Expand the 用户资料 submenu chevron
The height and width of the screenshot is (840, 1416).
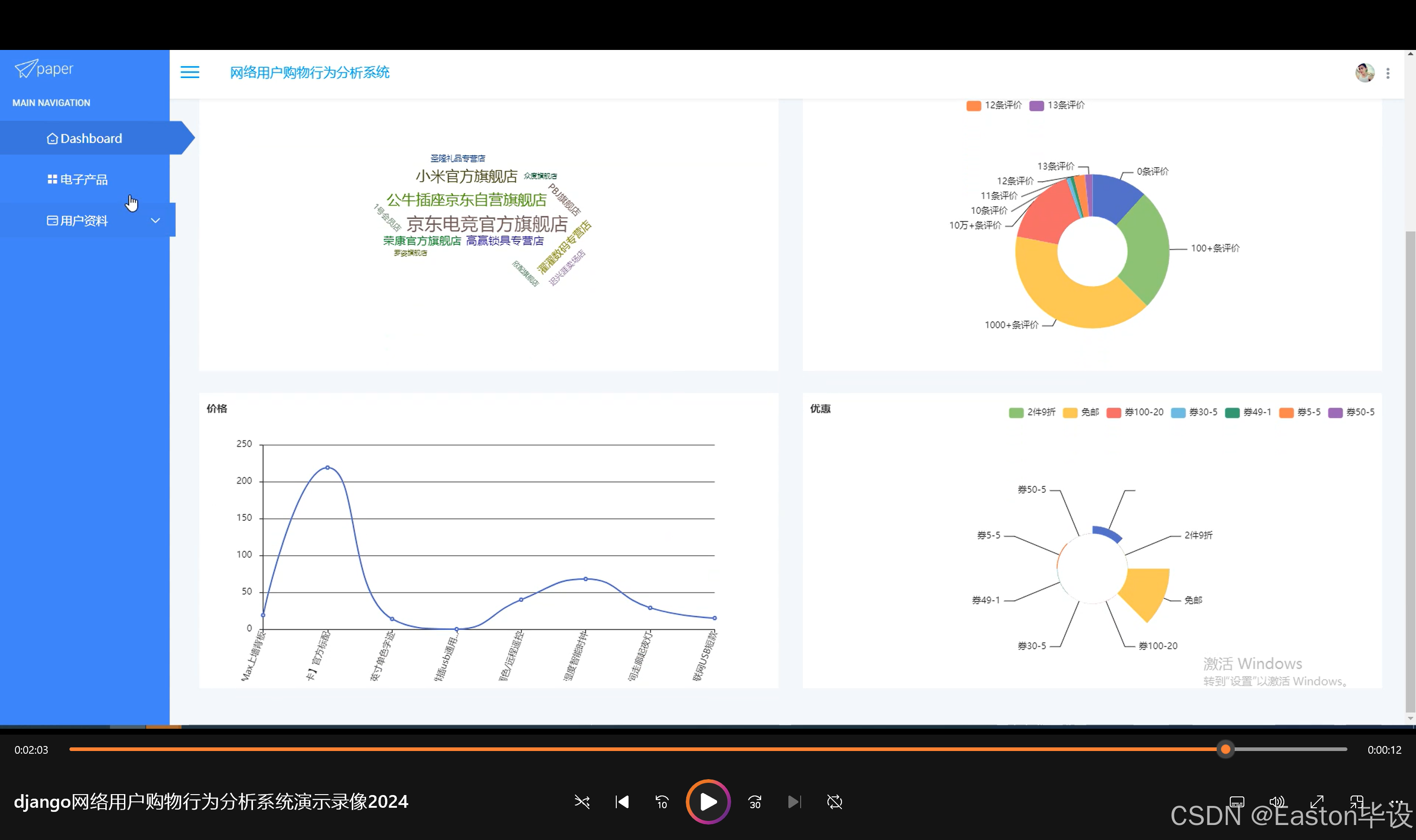(156, 221)
